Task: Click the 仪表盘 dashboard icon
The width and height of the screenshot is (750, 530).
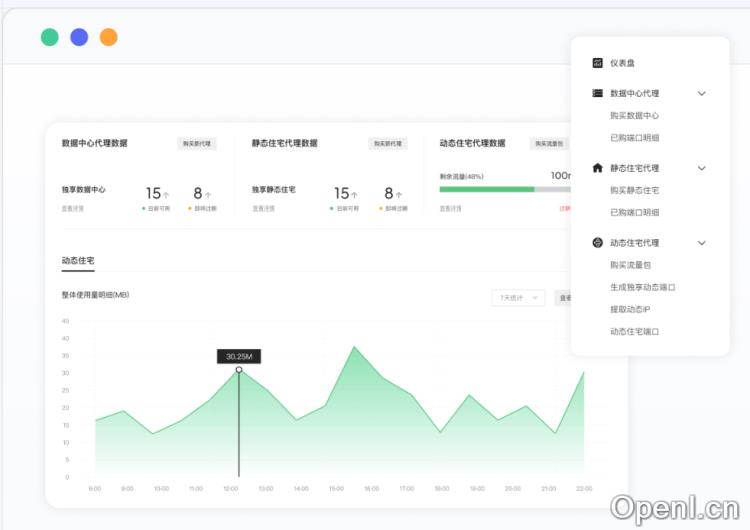Action: [x=597, y=63]
